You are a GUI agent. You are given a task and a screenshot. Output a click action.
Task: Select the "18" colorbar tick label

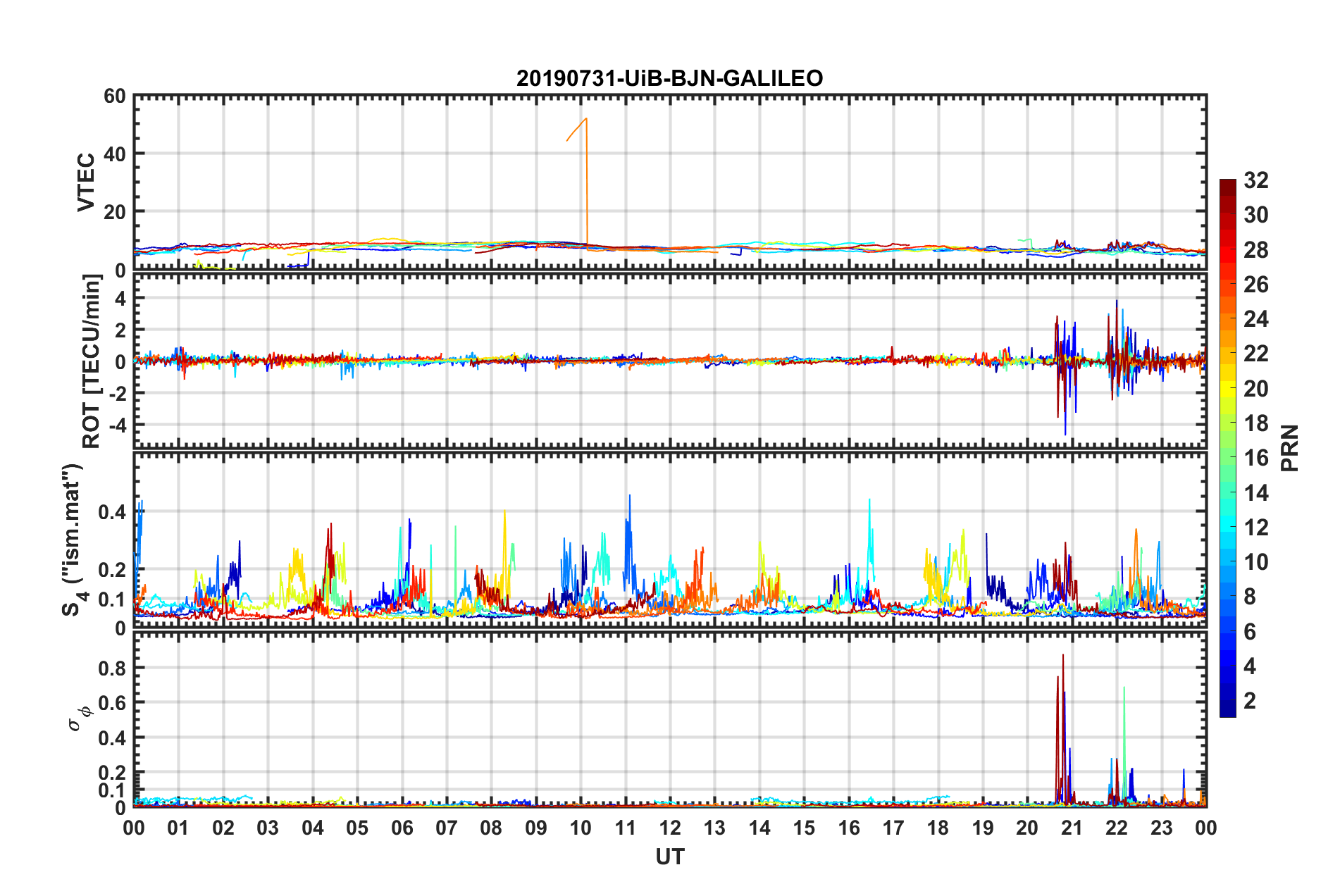[x=1255, y=423]
